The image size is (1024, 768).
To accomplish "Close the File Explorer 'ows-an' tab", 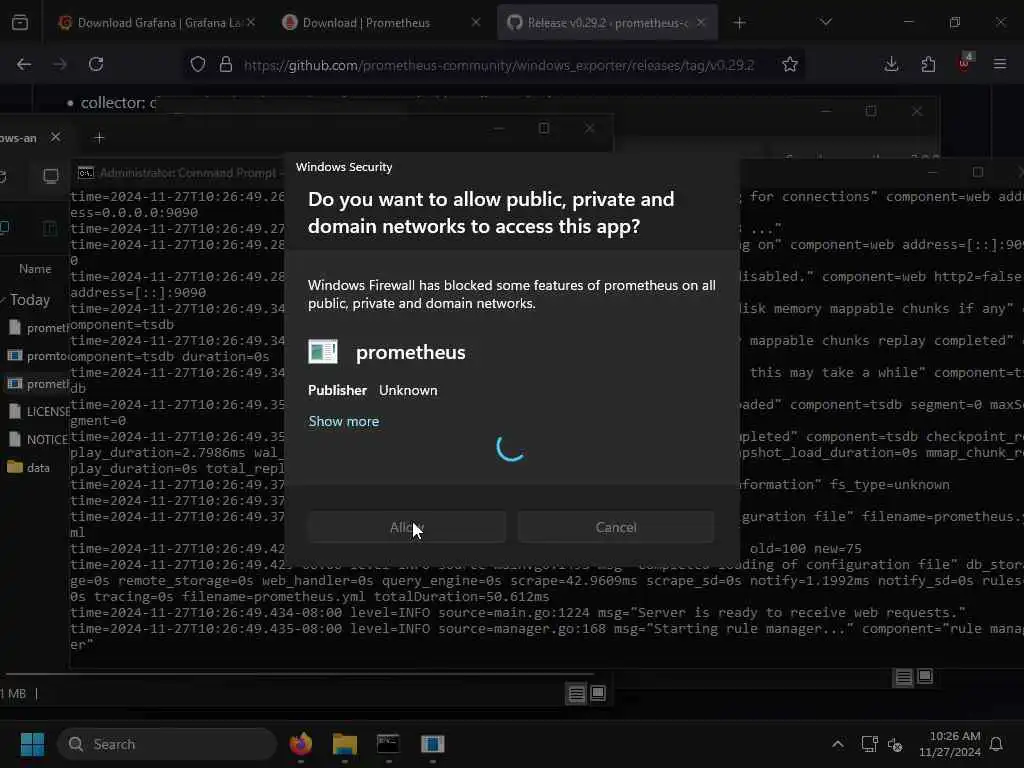I will pyautogui.click(x=56, y=137).
